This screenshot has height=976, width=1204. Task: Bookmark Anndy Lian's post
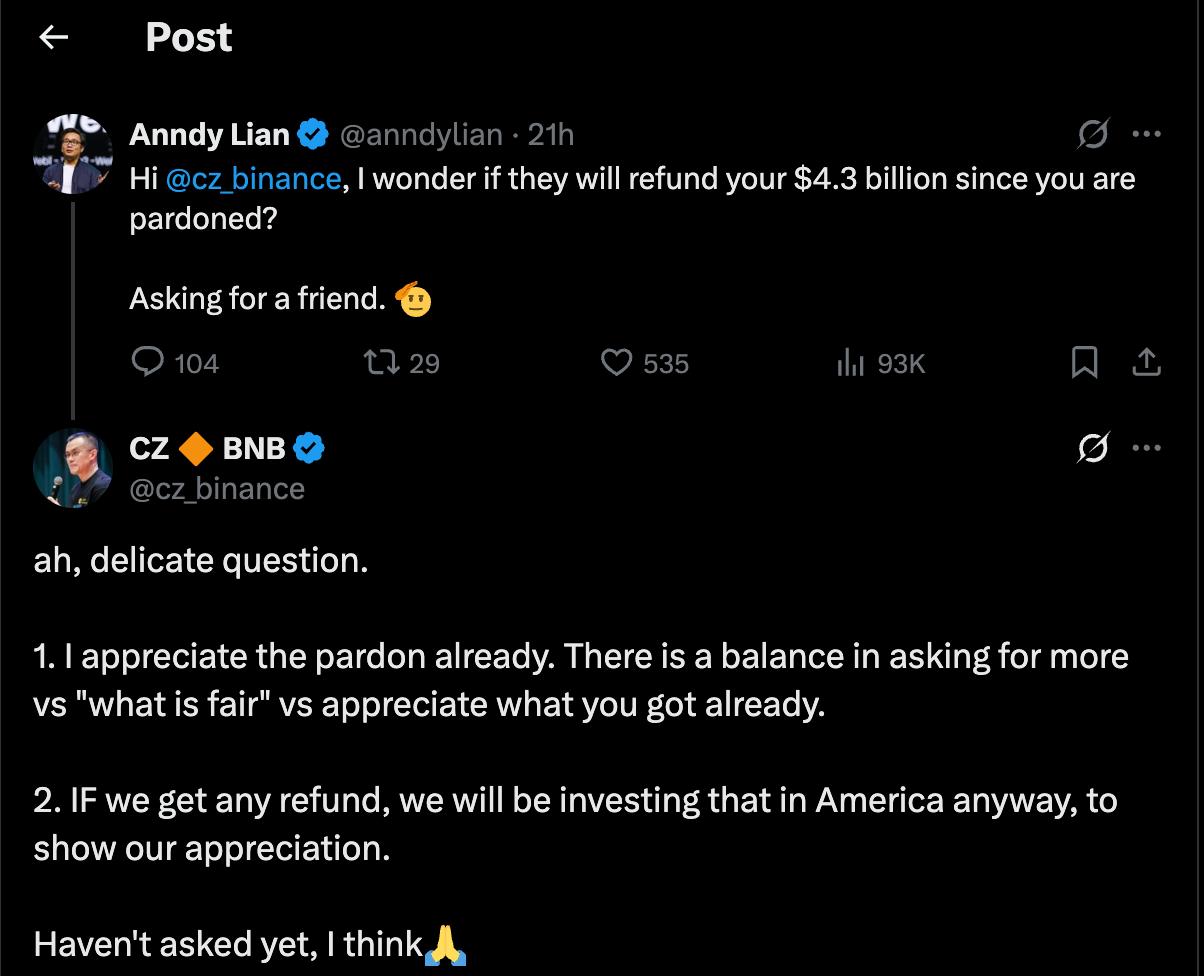[1084, 362]
